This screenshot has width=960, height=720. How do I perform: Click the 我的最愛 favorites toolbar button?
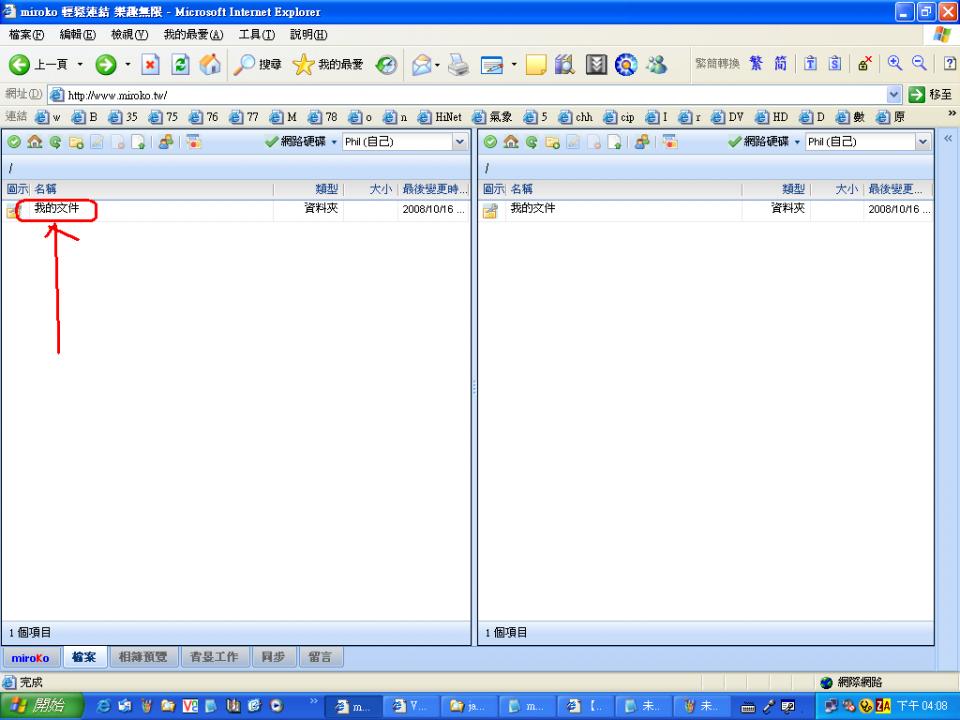[x=328, y=64]
